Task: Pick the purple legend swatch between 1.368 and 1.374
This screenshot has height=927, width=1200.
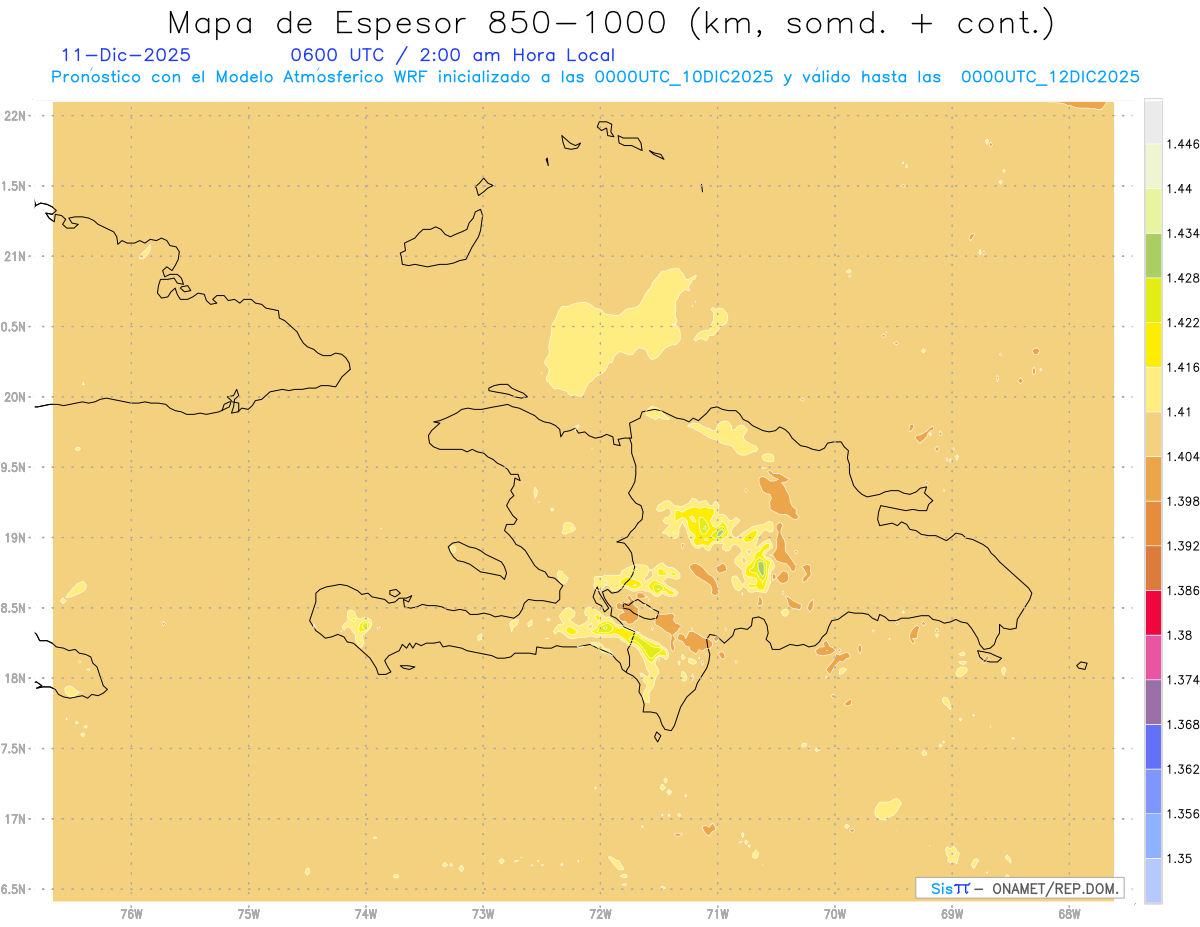Action: [1153, 702]
